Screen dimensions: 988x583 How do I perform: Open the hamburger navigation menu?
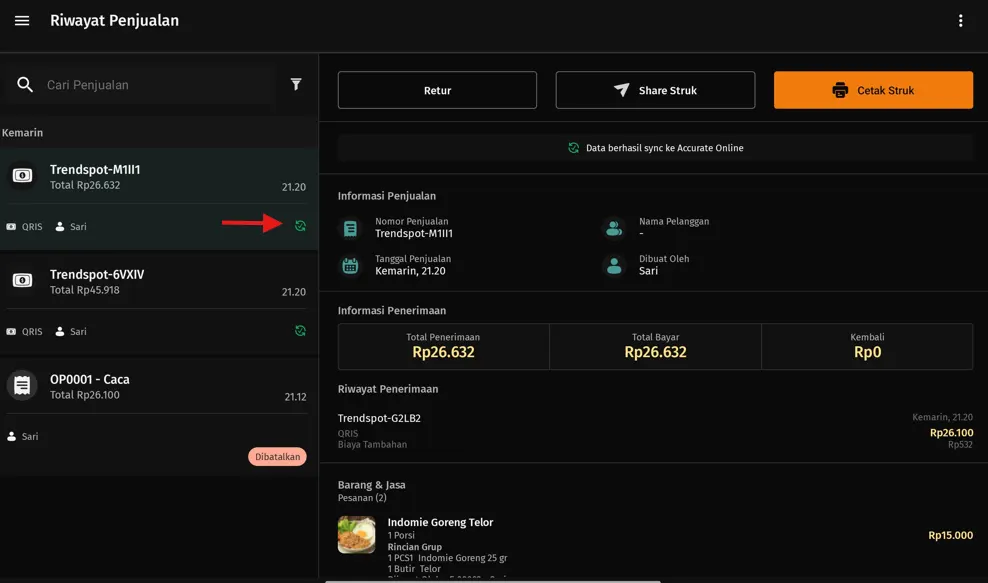click(22, 21)
